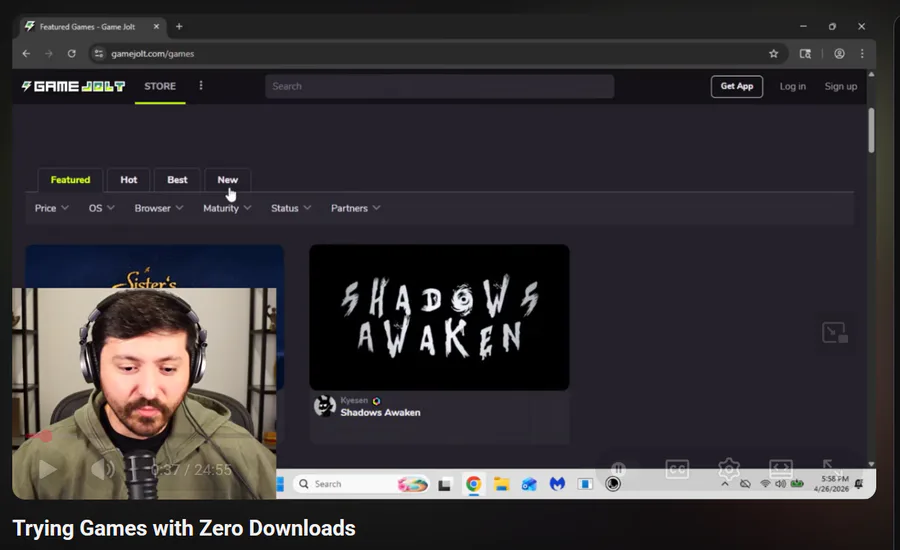Screen dimensions: 900x550
Task: Click the taskbar clock showing 5:58 PM
Action: [x=831, y=484]
